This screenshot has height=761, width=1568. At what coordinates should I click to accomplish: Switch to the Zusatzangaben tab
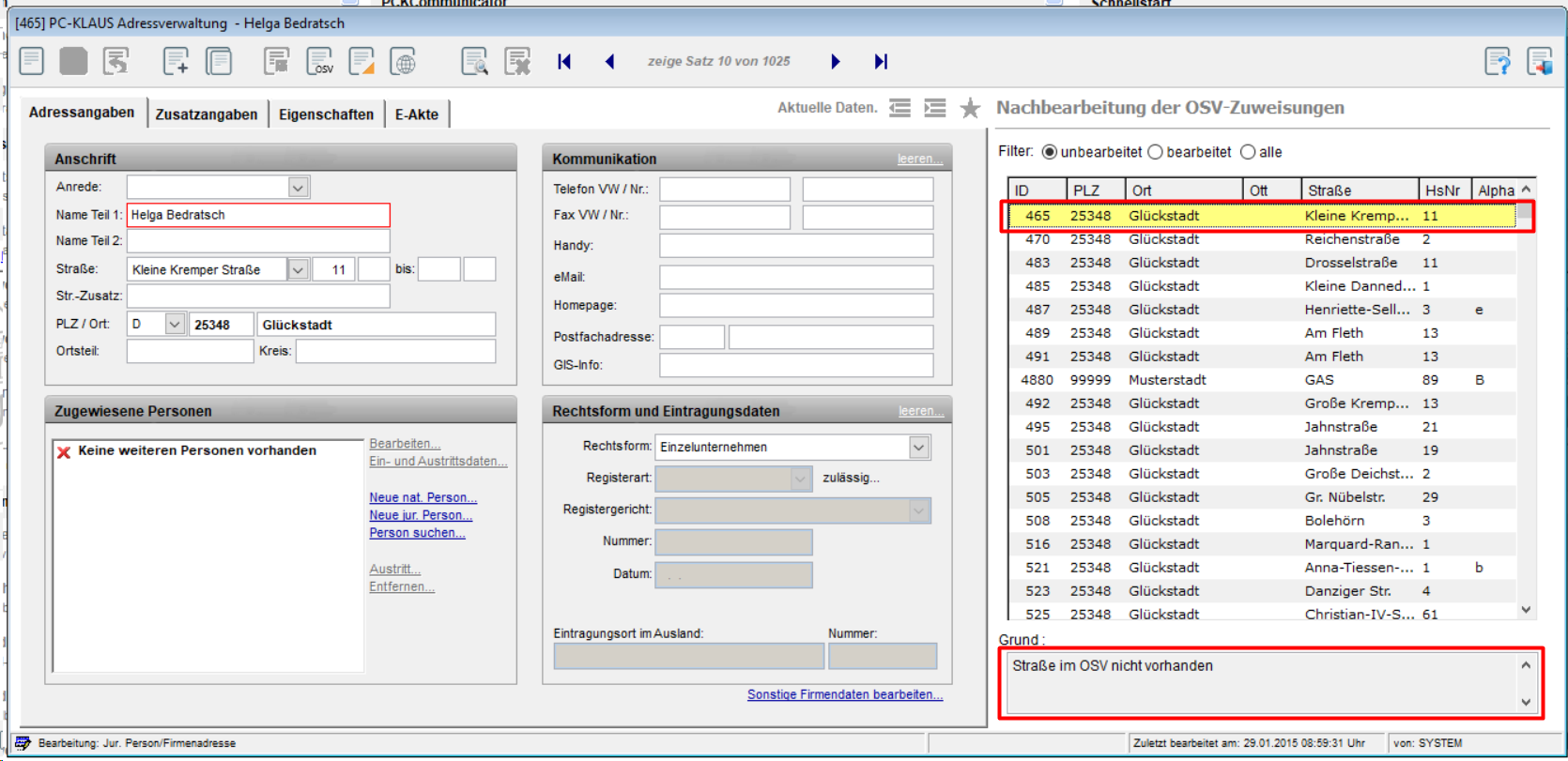tap(206, 114)
